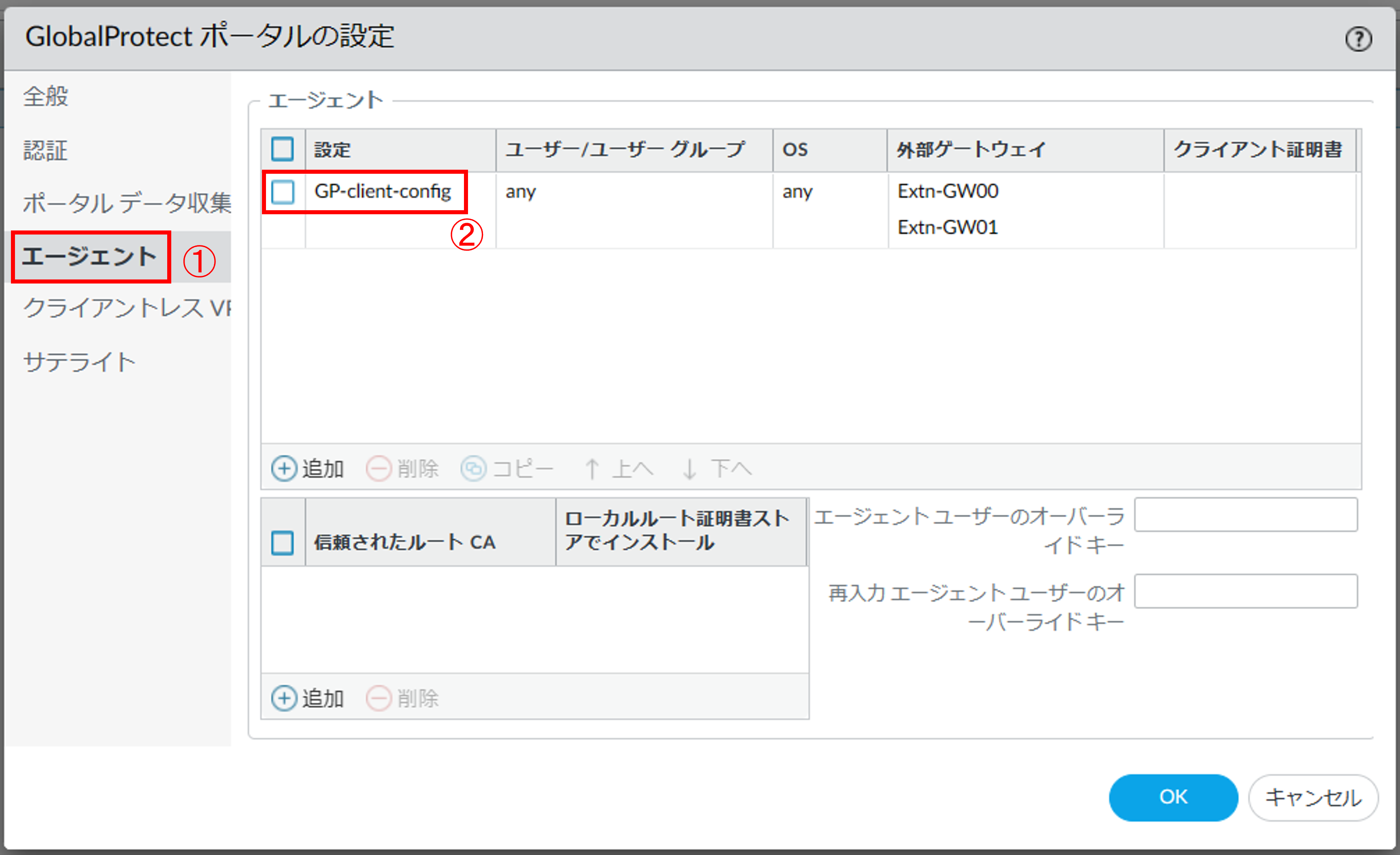The image size is (1400, 855).
Task: Click 上へ move up arrow
Action: coord(591,469)
